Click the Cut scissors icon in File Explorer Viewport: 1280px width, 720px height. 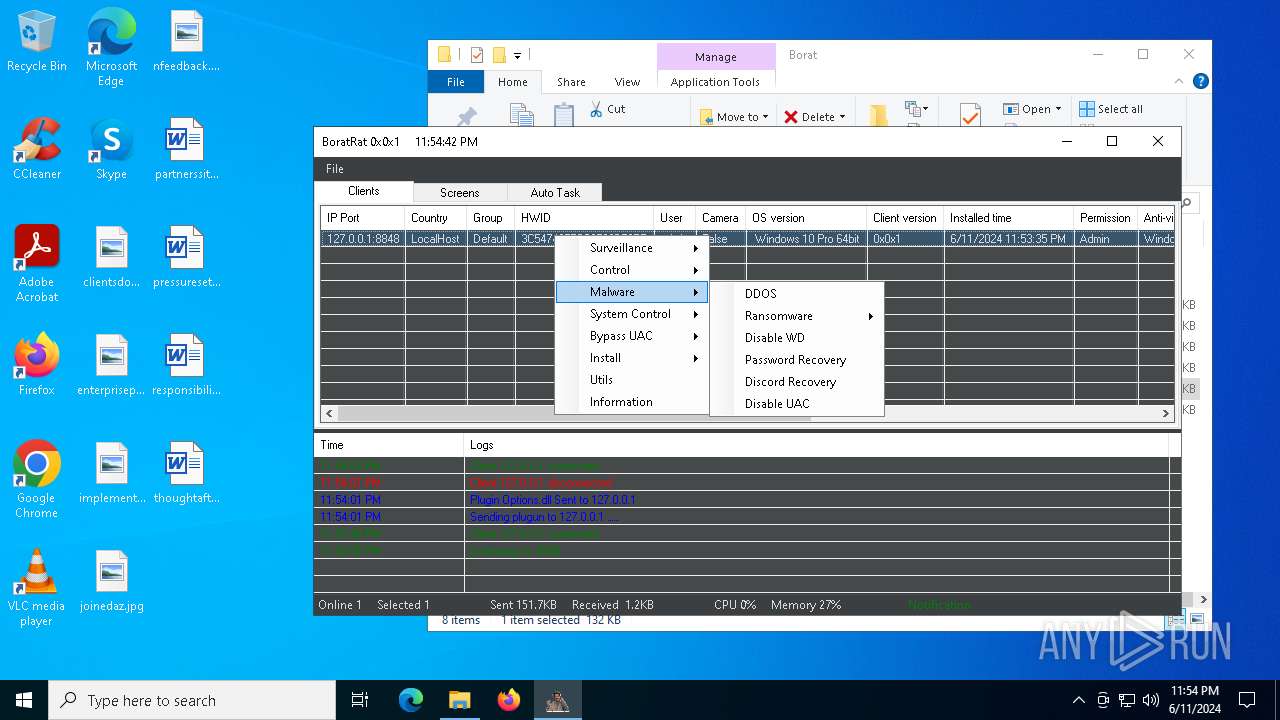596,109
